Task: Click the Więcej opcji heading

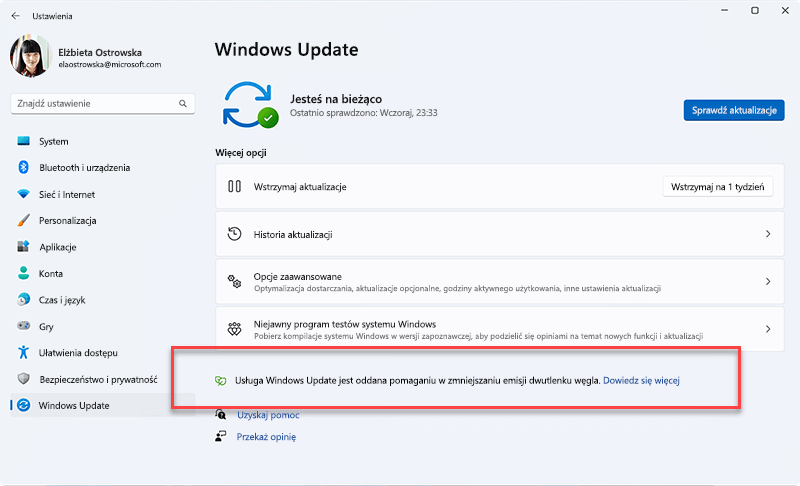Action: (x=241, y=153)
